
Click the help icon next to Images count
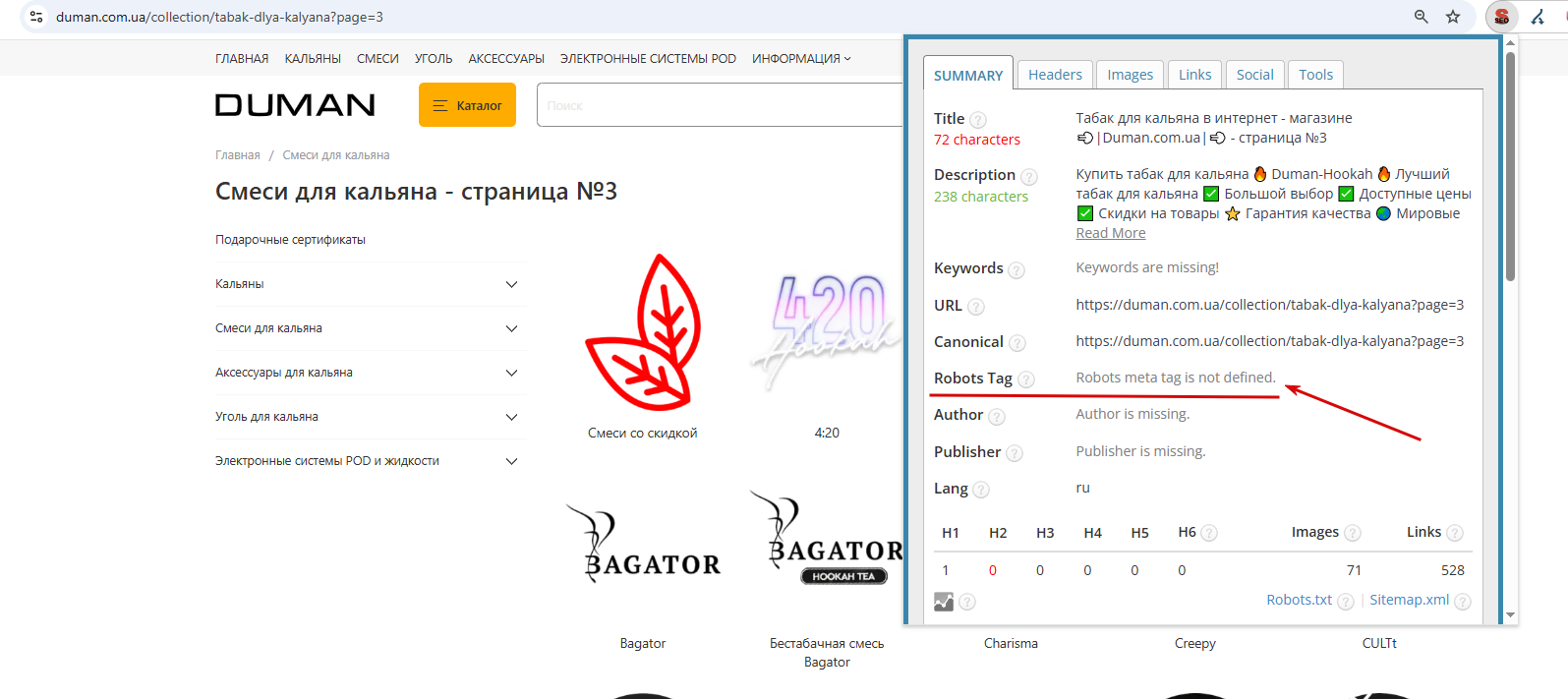pyautogui.click(x=1353, y=533)
